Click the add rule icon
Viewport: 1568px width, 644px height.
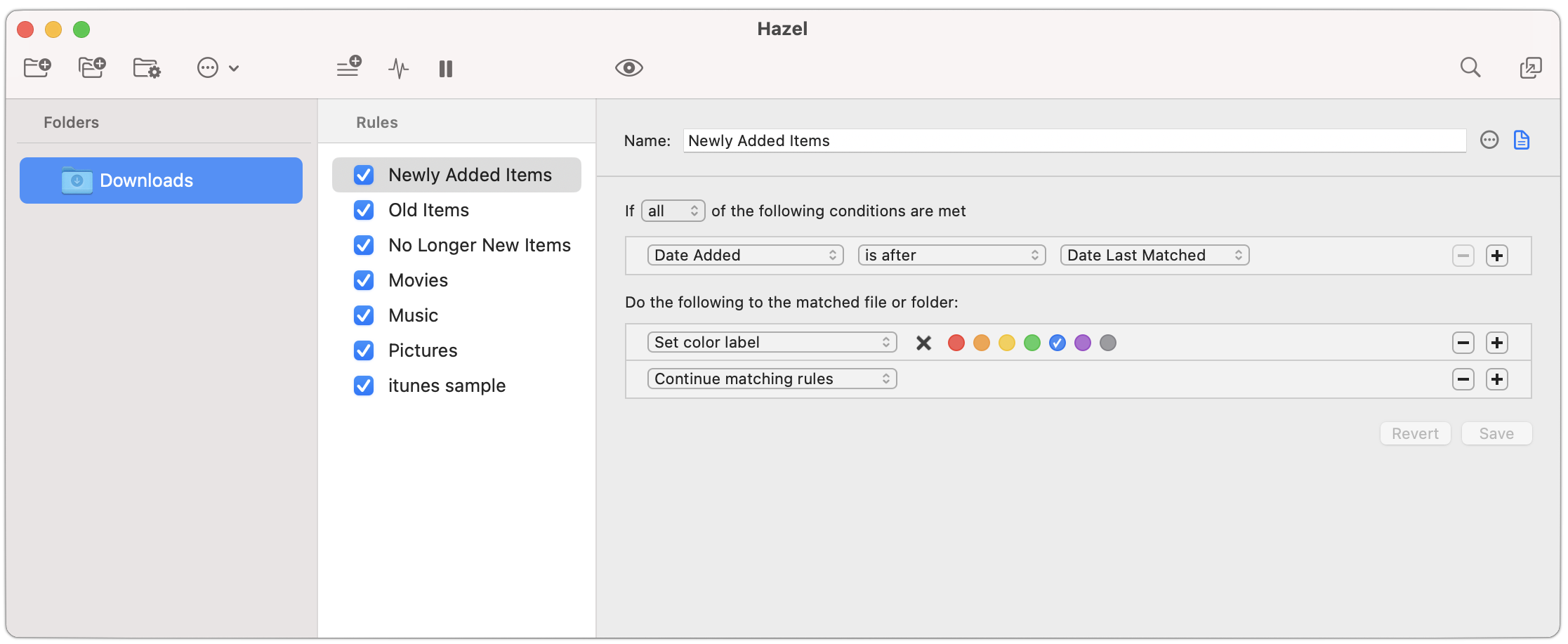[x=348, y=68]
